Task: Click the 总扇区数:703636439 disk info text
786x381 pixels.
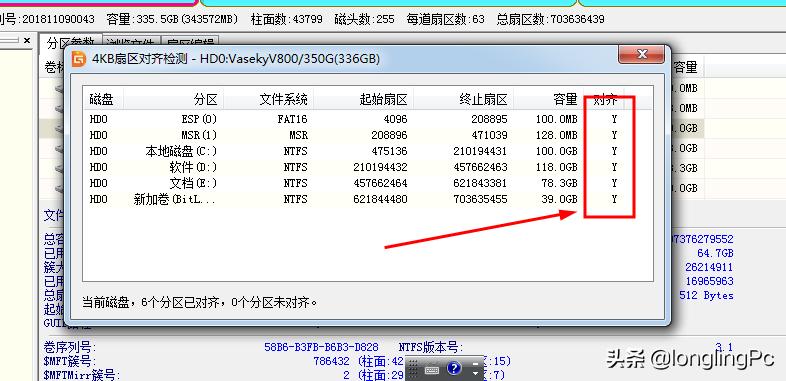Action: [x=550, y=20]
